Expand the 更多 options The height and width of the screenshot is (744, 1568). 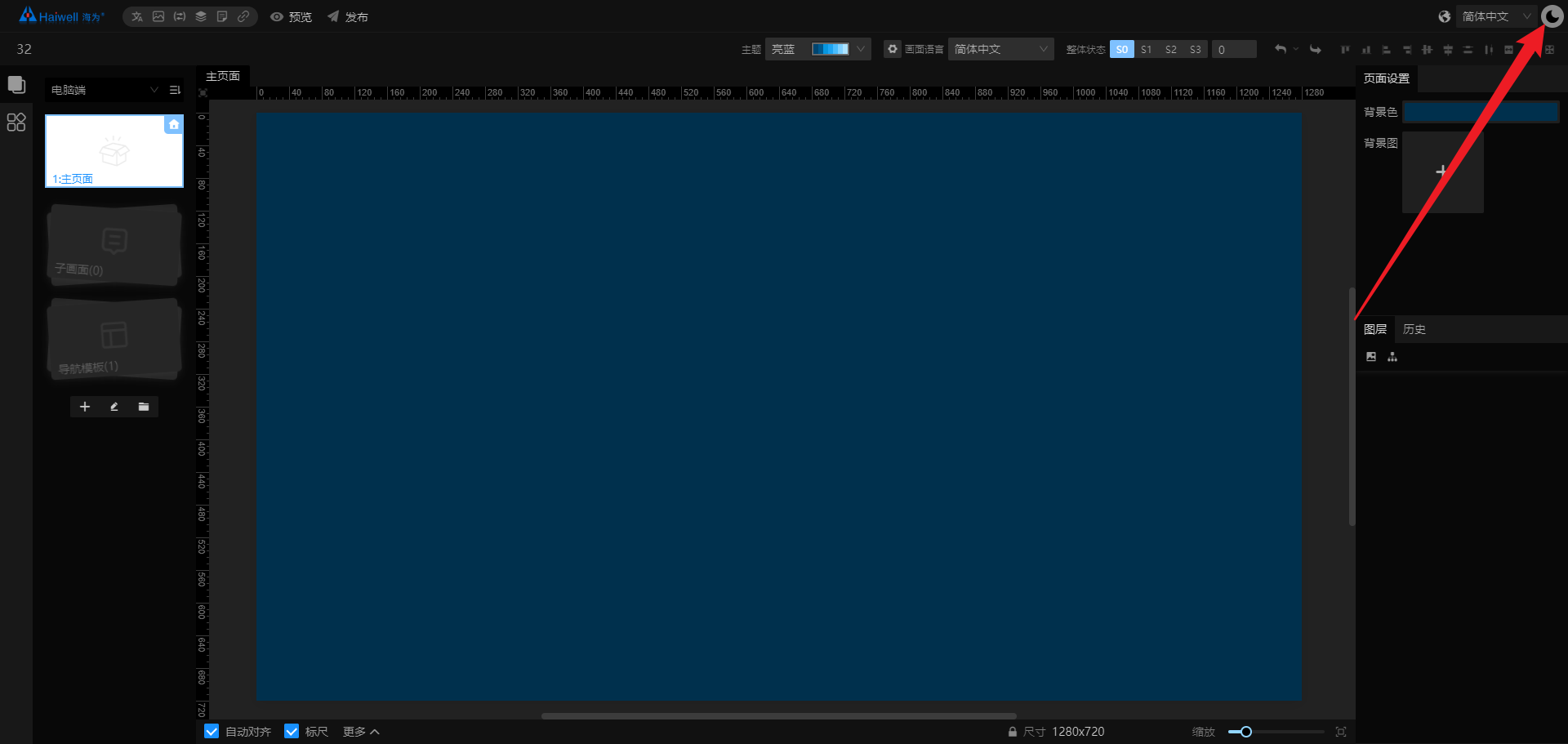[361, 732]
